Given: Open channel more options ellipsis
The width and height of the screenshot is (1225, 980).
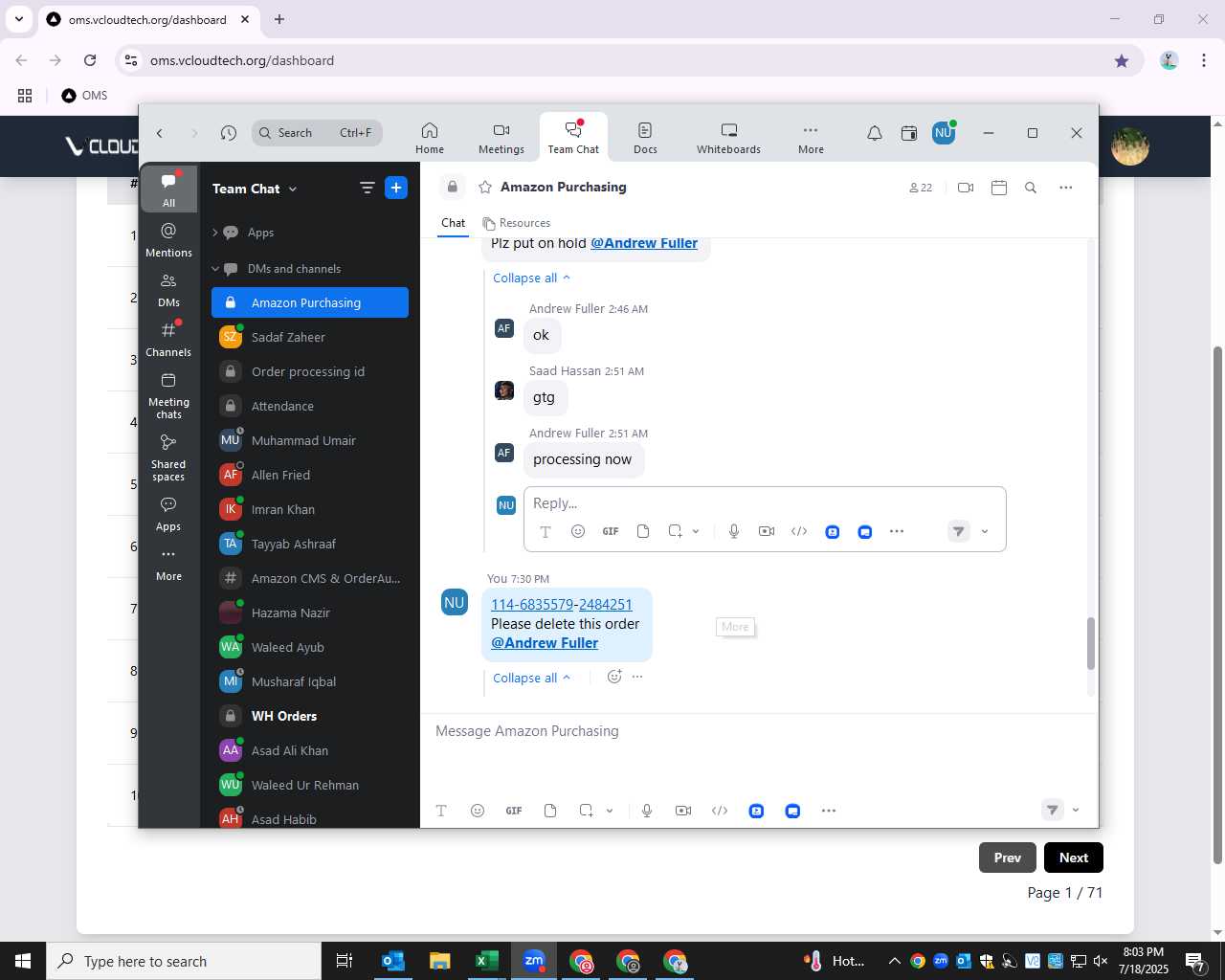Looking at the screenshot, I should (1066, 188).
